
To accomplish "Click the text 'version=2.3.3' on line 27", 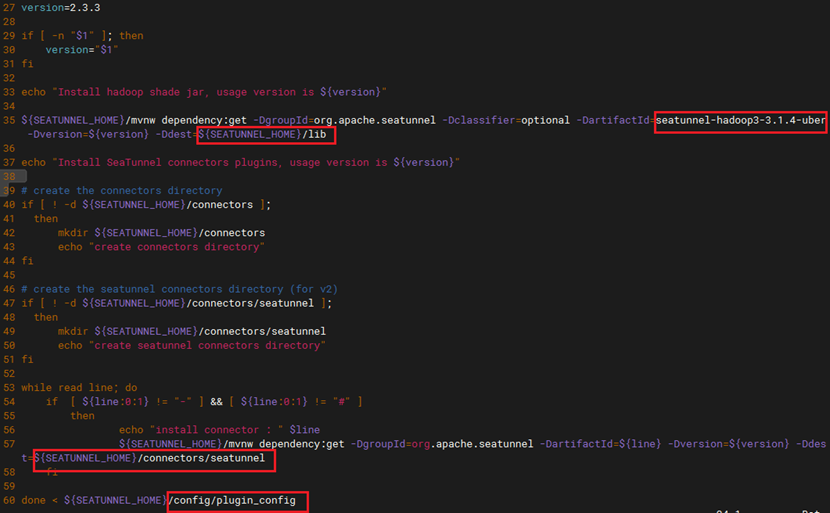I will tap(61, 7).
